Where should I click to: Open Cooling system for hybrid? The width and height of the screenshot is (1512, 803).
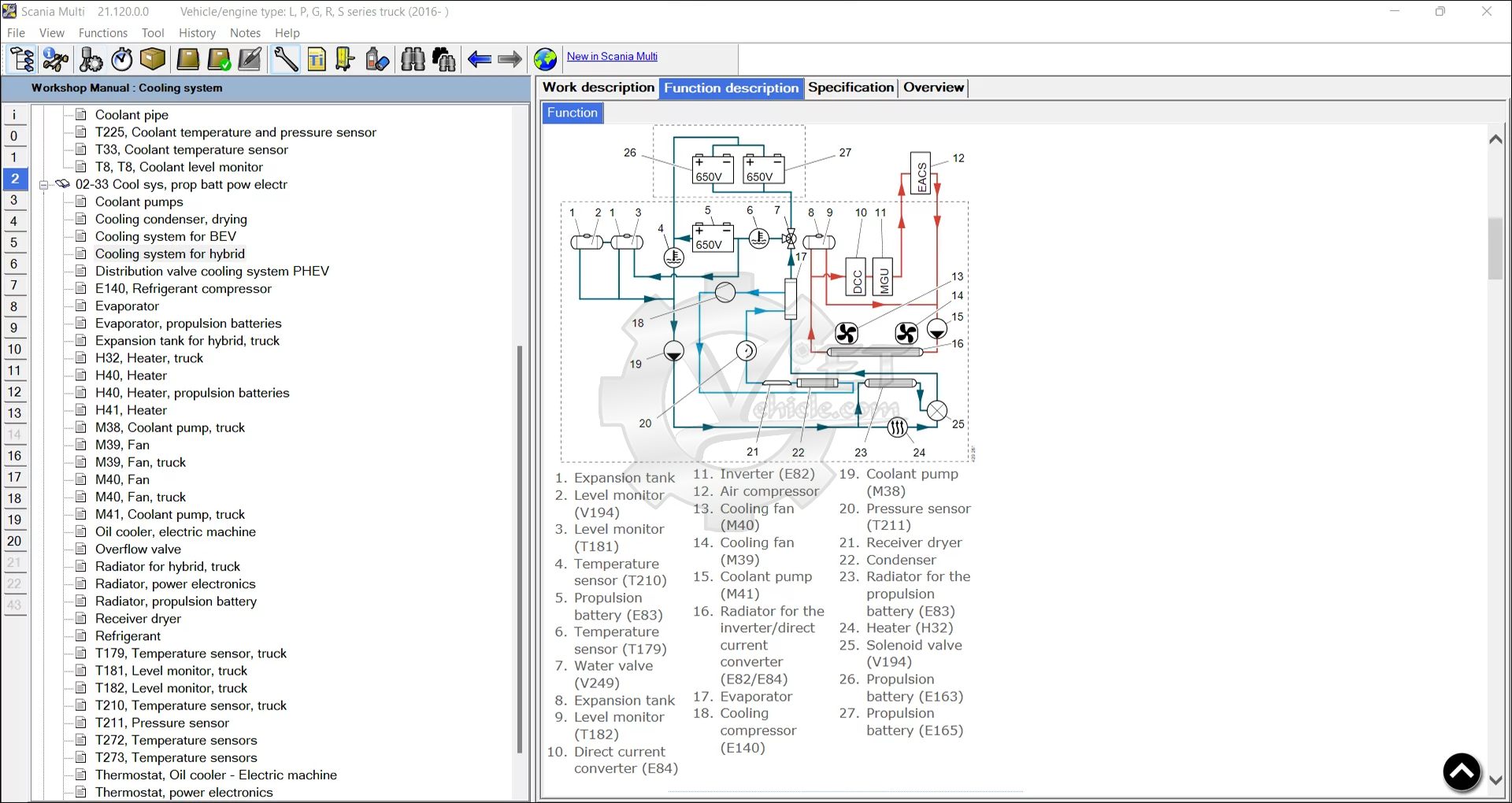click(170, 253)
